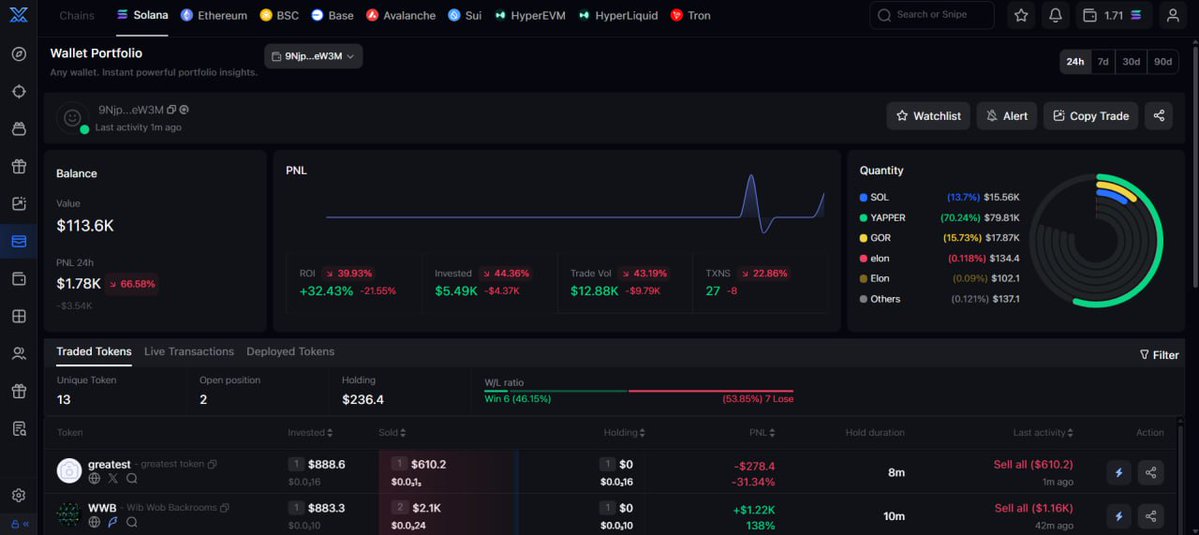Image resolution: width=1199 pixels, height=535 pixels.
Task: Click the Copy Trade button
Action: [x=1091, y=116]
